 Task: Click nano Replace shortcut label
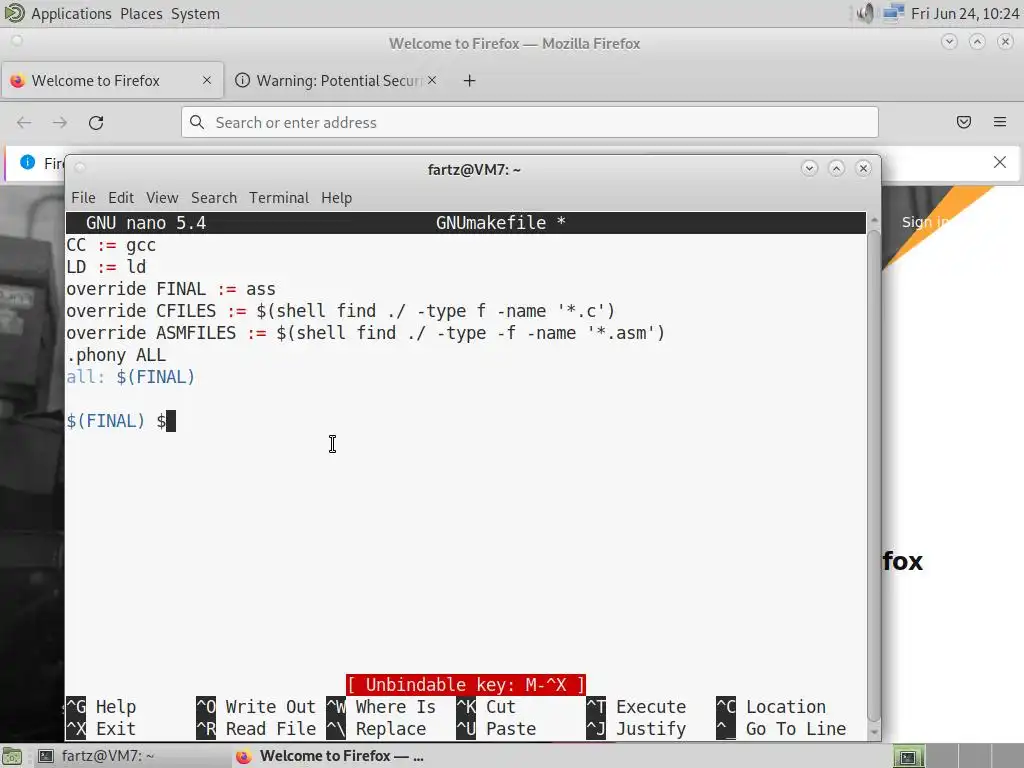coord(391,729)
